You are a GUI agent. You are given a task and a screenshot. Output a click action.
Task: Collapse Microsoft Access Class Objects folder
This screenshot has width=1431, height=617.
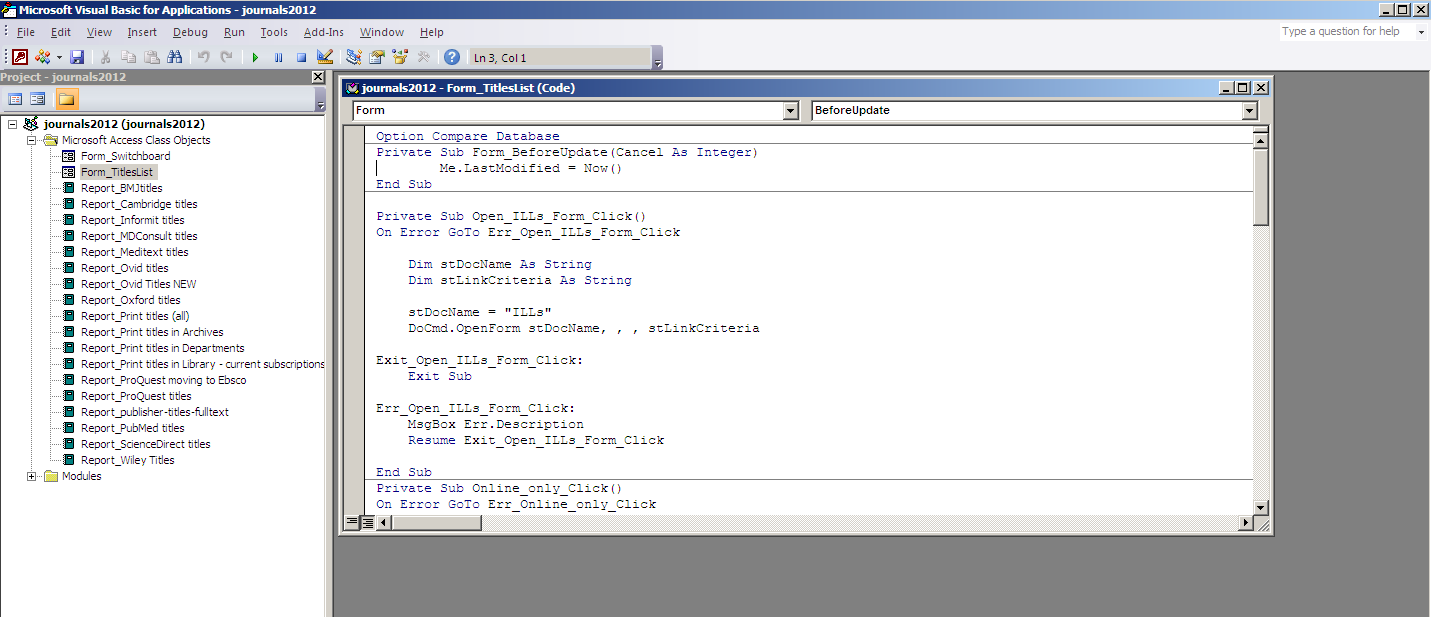point(31,140)
